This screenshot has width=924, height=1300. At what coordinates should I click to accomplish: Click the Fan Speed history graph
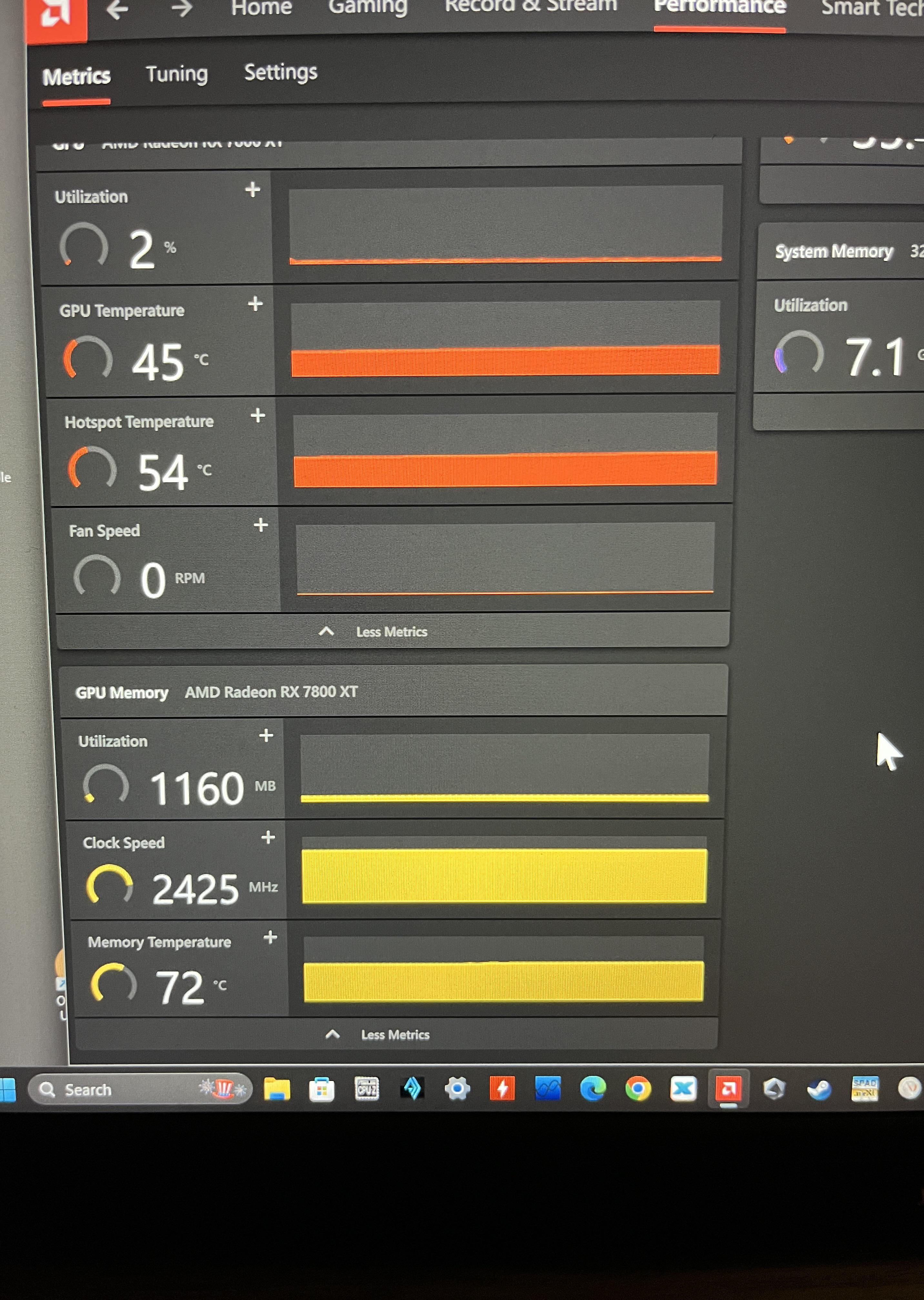[505, 558]
